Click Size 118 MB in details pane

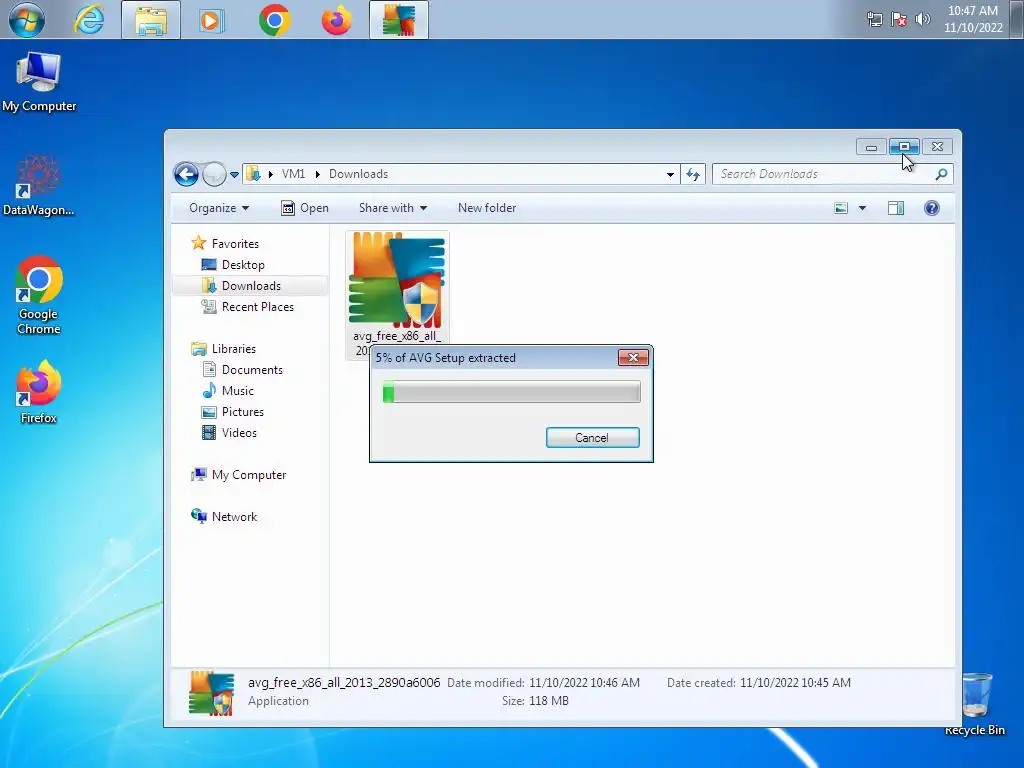pos(536,701)
